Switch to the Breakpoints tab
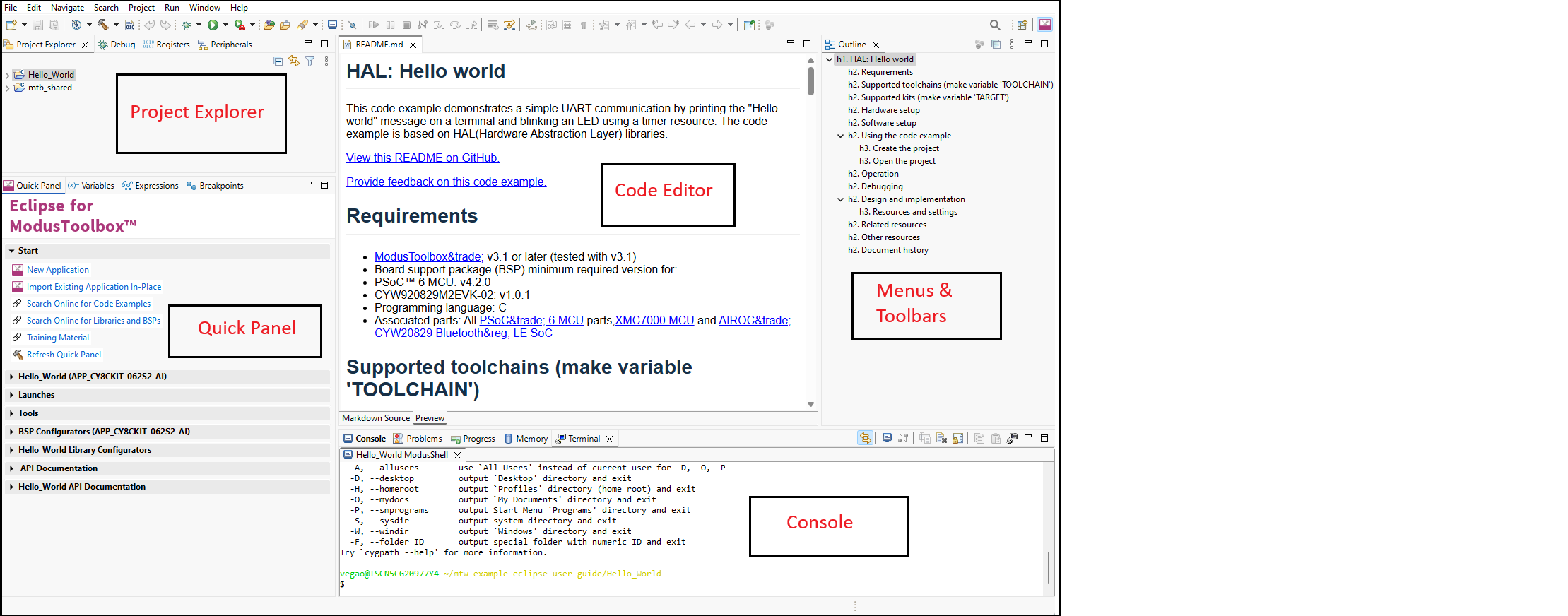Viewport: 1568px width, 616px height. pos(215,186)
